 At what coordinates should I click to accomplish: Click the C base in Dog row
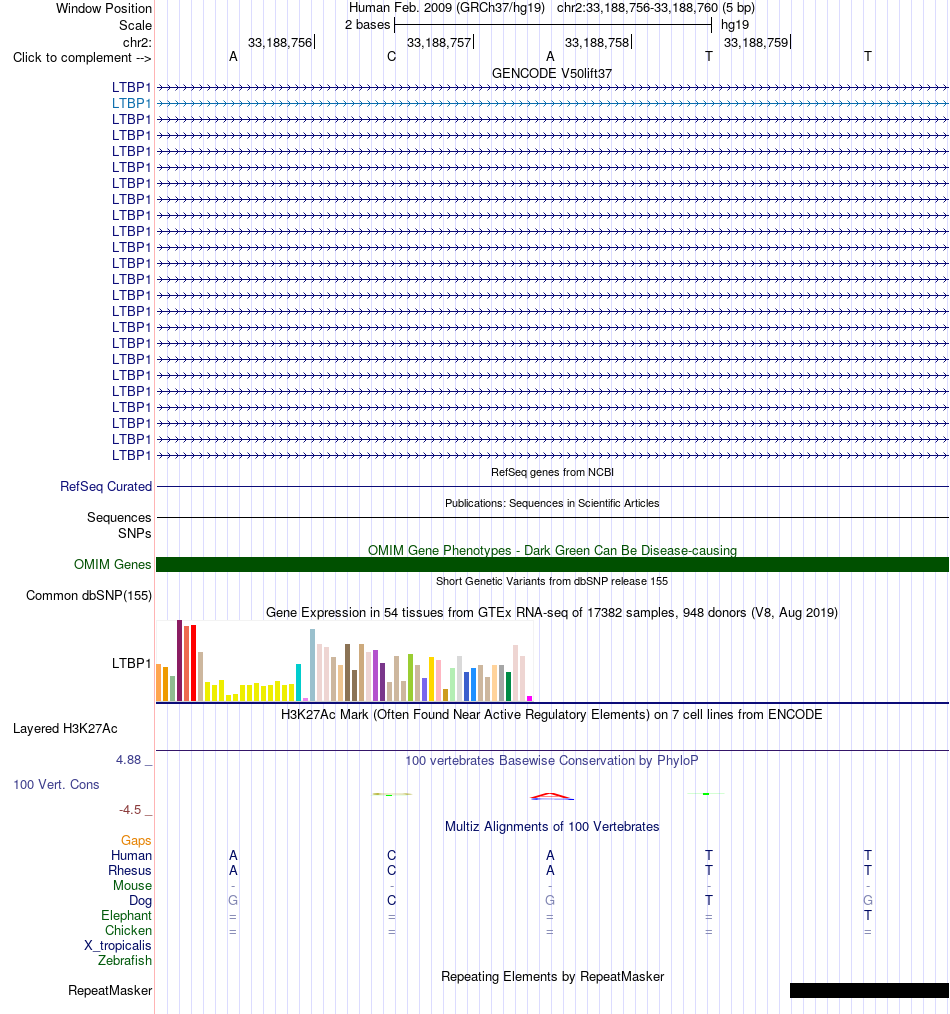(391, 900)
